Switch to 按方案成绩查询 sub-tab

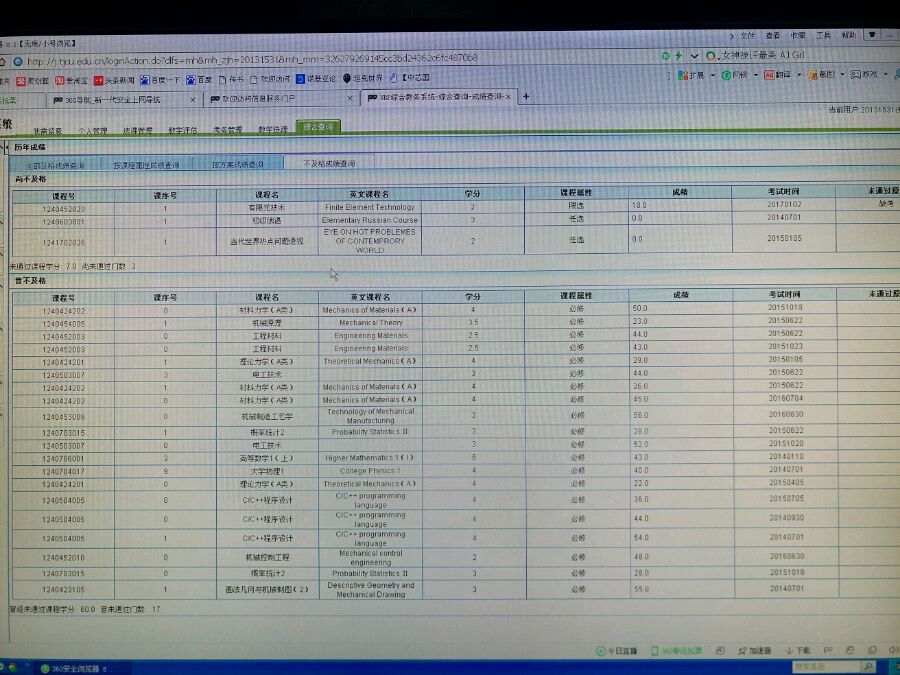pyautogui.click(x=237, y=164)
